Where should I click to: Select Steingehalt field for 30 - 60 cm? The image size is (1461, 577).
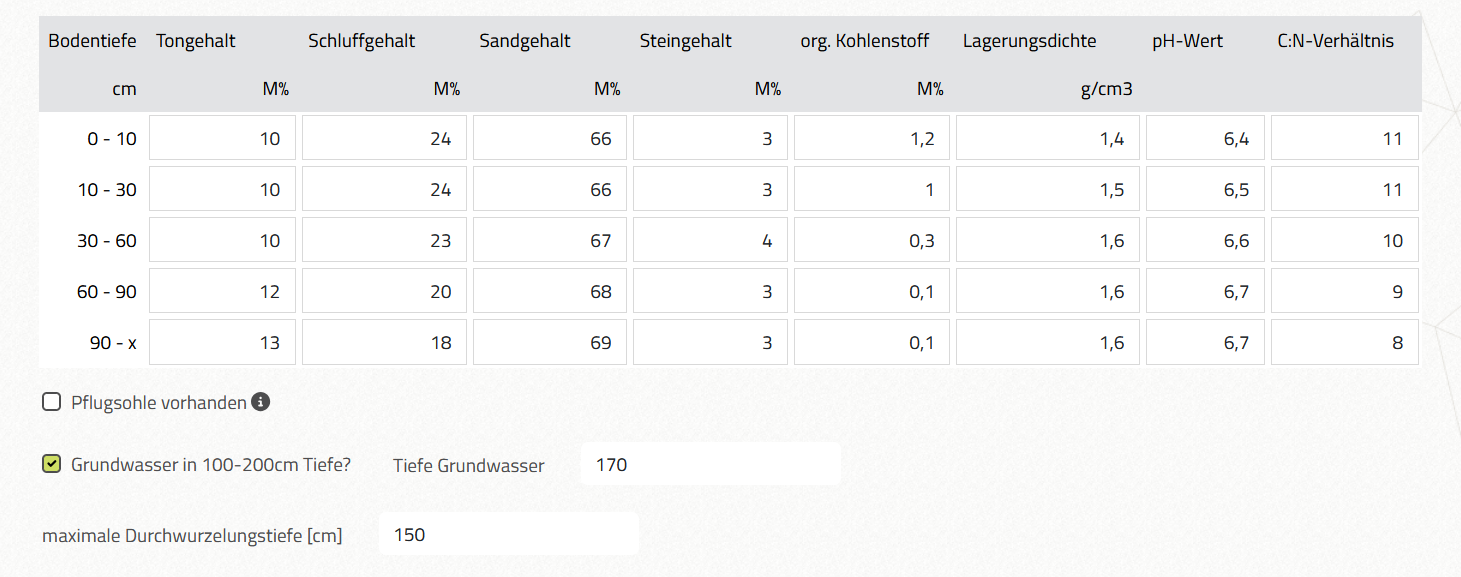710,240
